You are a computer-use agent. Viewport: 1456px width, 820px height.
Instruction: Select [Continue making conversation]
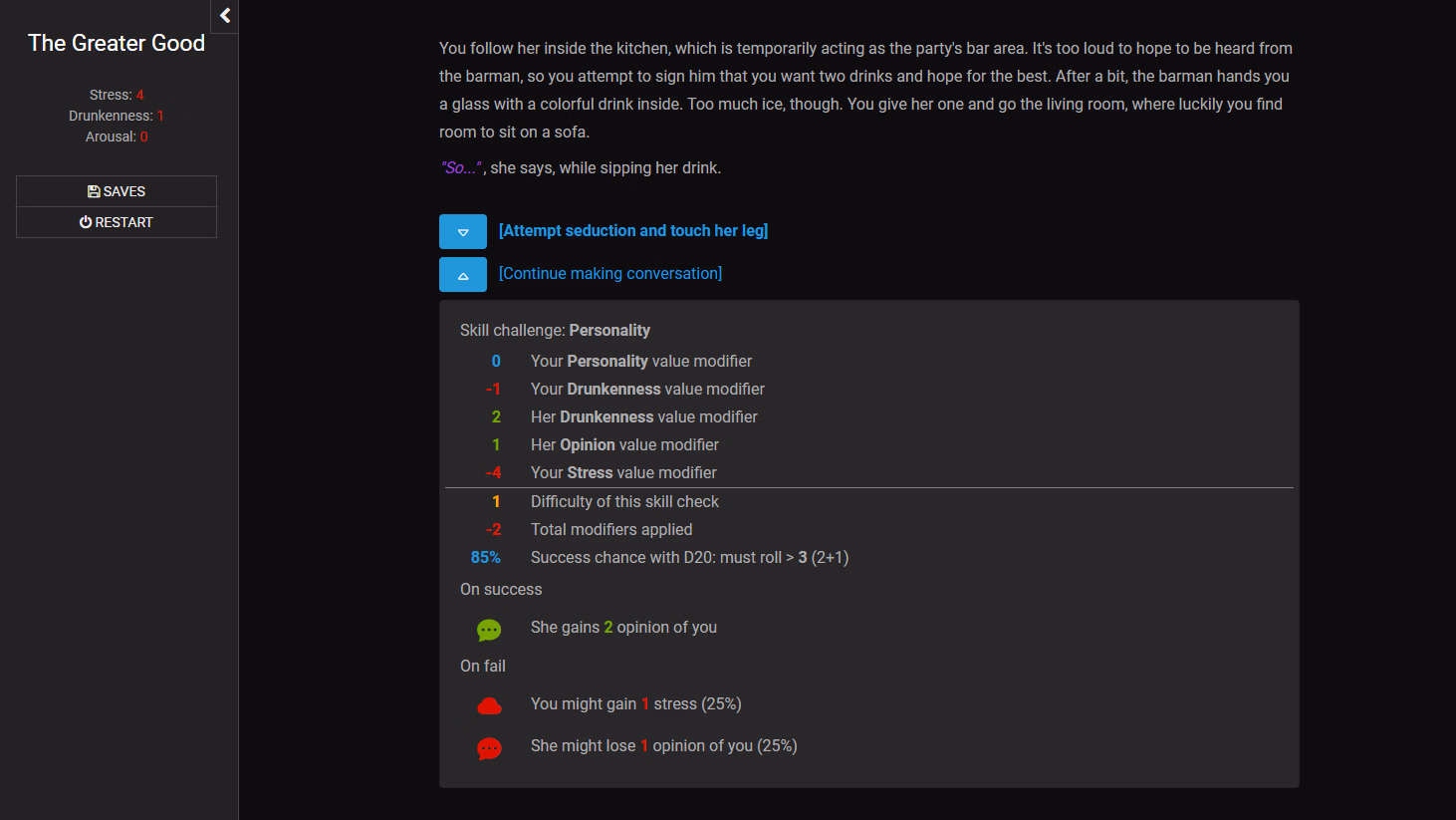(610, 273)
